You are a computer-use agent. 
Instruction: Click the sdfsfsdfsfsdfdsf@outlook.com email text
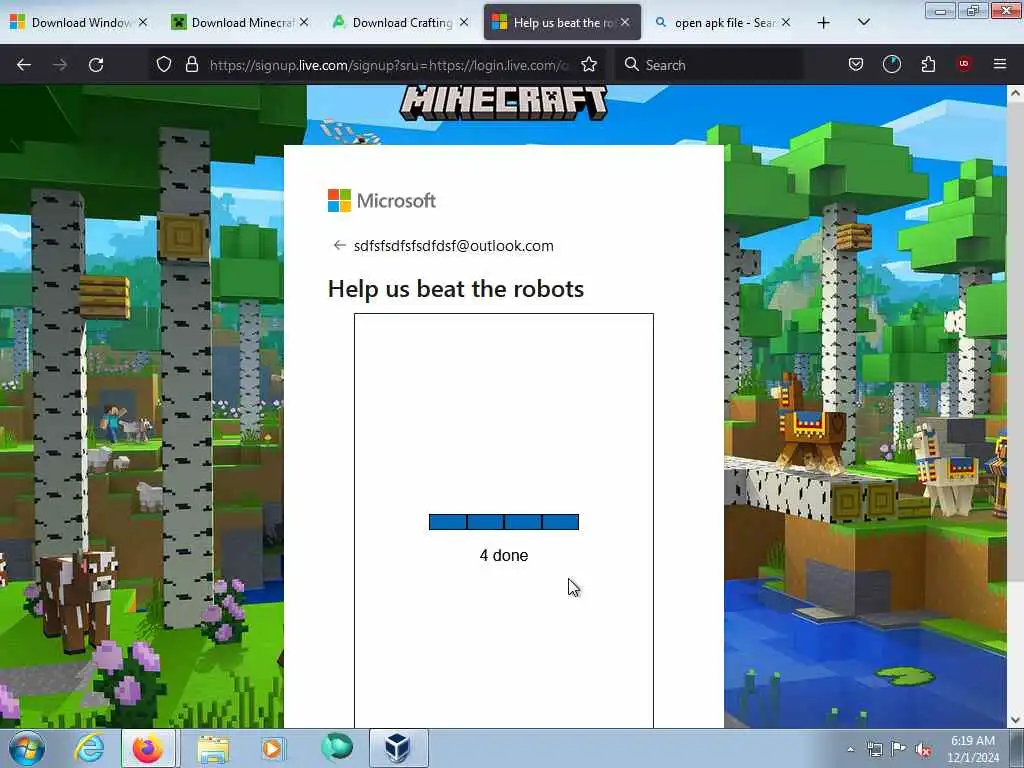453,246
